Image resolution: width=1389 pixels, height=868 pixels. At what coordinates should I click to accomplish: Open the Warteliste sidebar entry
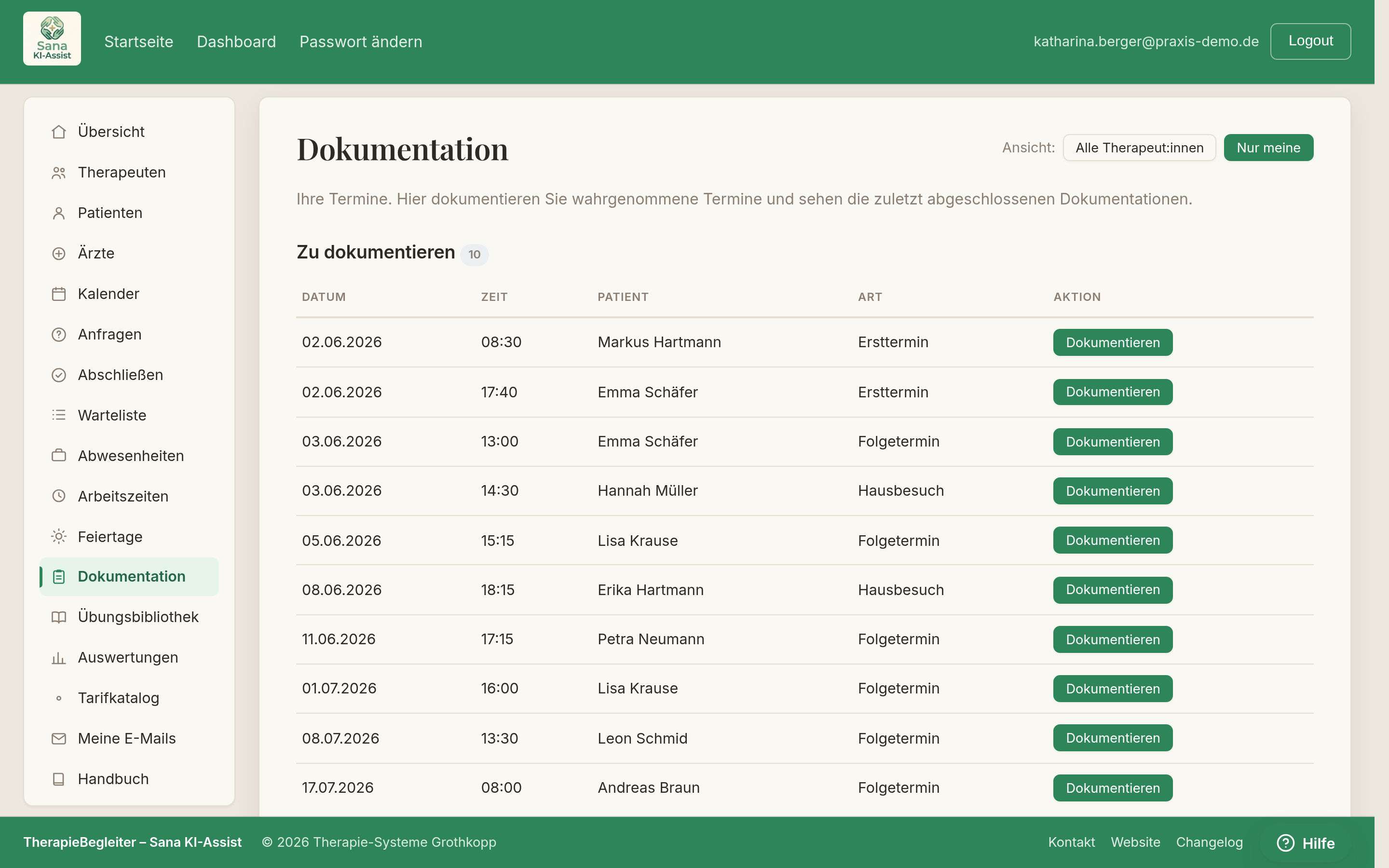129,415
